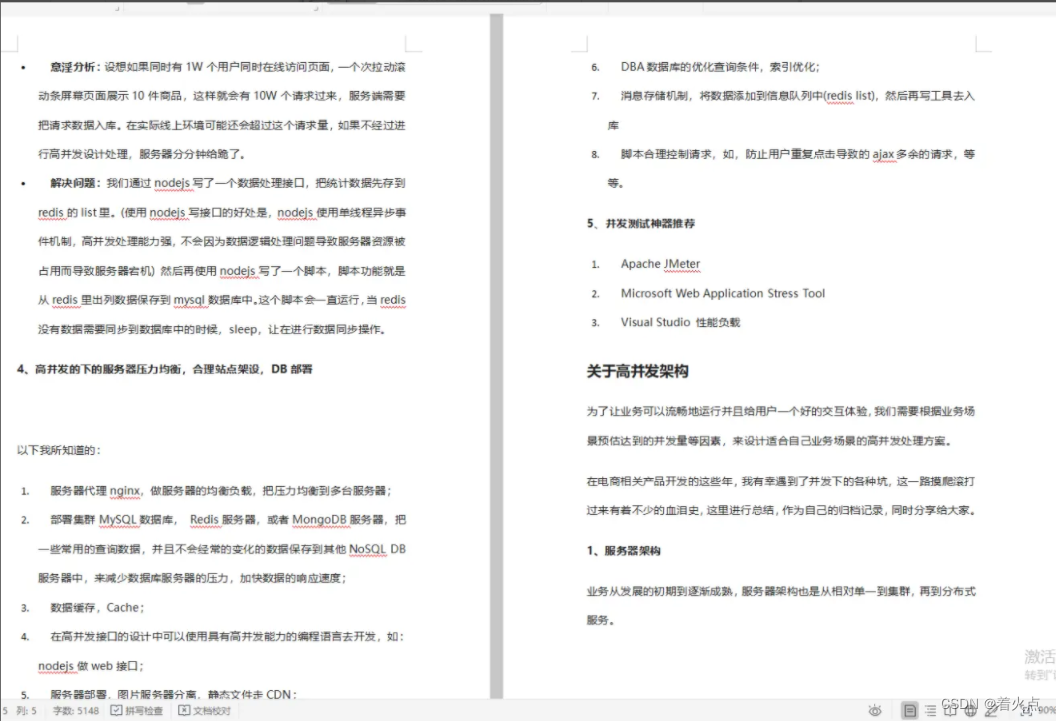Image resolution: width=1056 pixels, height=721 pixels.
Task: Click item 7 line about 消息存储机制
Action: pos(797,96)
